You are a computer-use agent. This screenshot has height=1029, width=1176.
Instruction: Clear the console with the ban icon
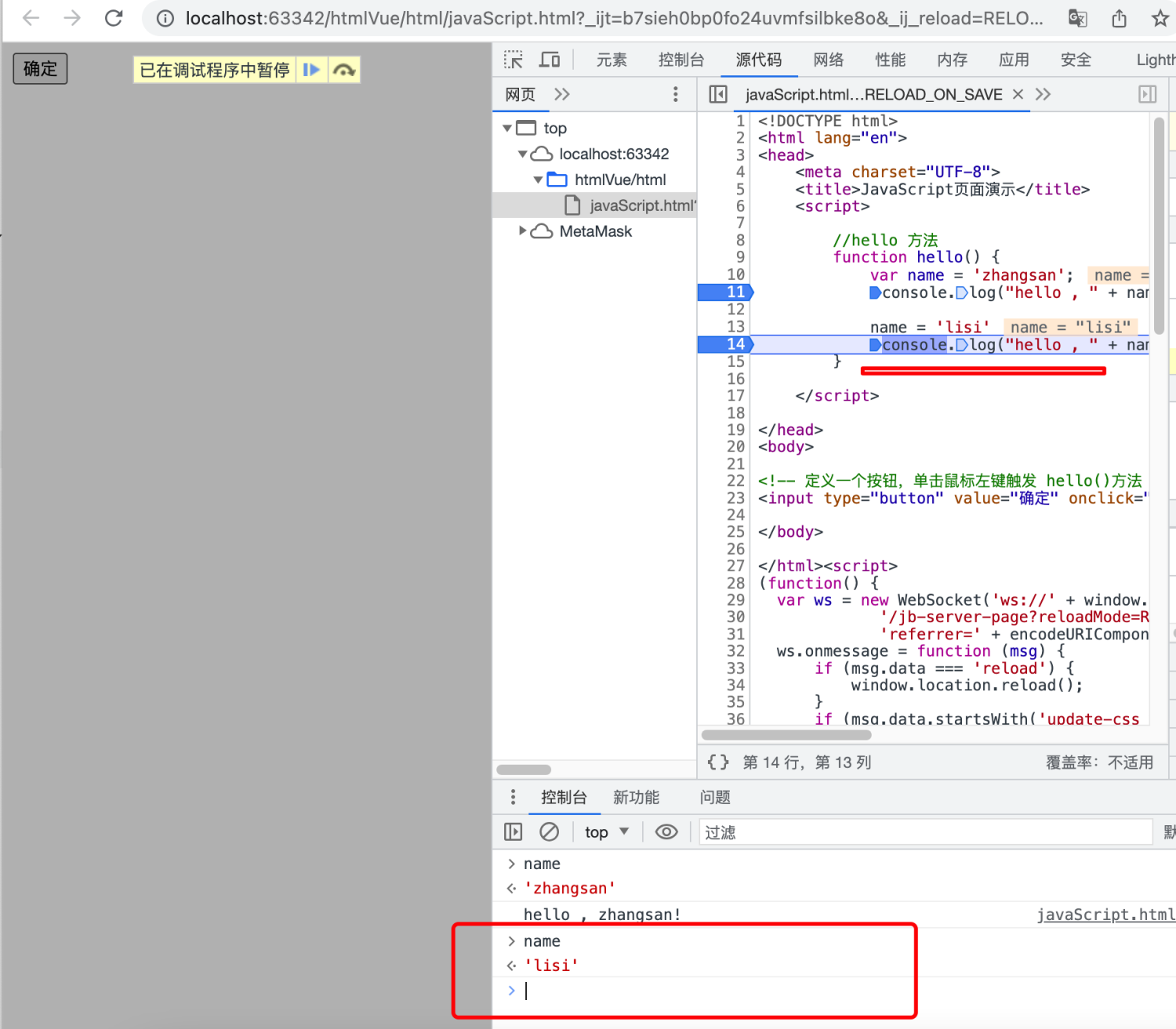[550, 832]
